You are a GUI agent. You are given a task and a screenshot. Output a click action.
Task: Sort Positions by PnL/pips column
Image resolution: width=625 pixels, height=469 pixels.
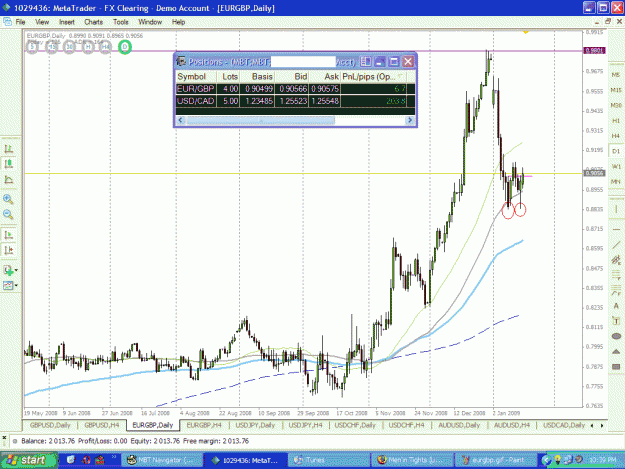coord(373,77)
